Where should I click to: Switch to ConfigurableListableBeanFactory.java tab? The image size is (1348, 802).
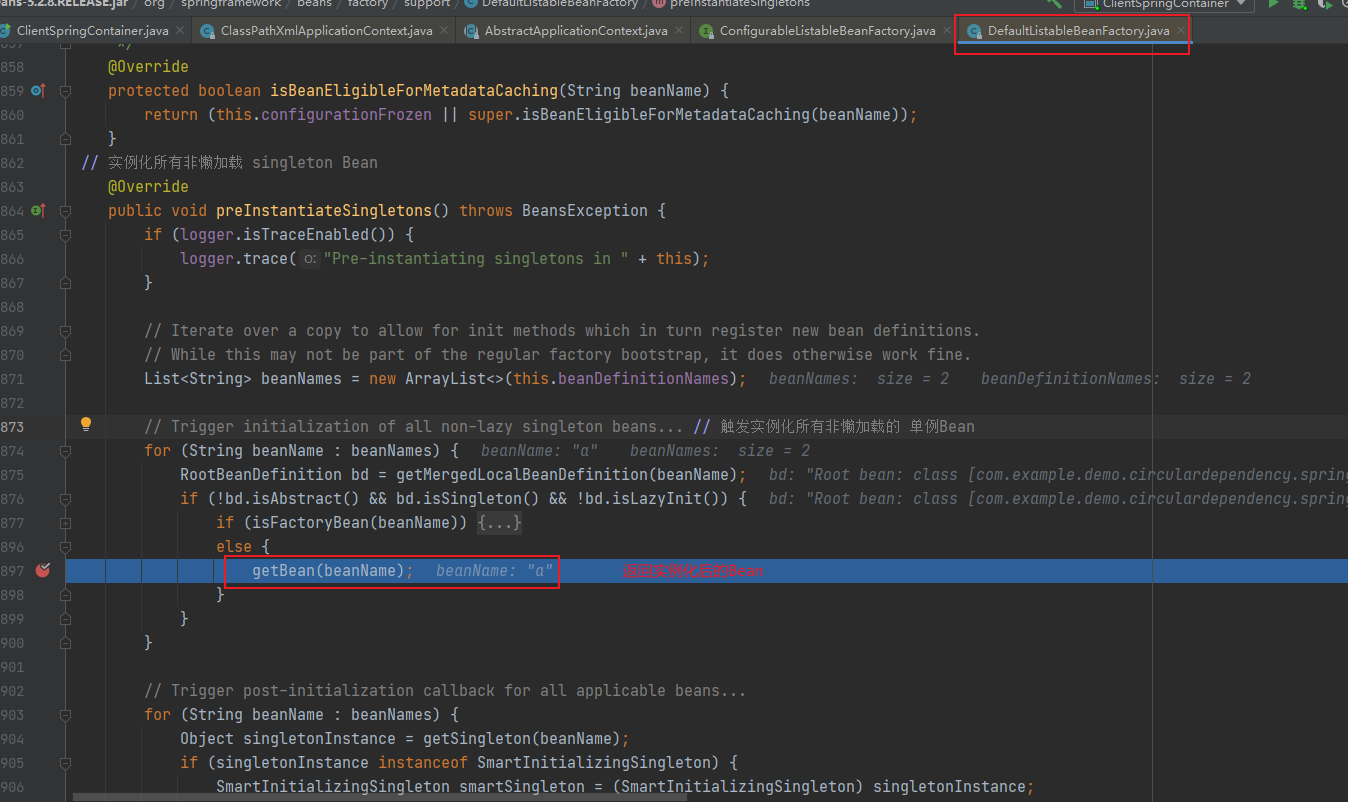827,31
